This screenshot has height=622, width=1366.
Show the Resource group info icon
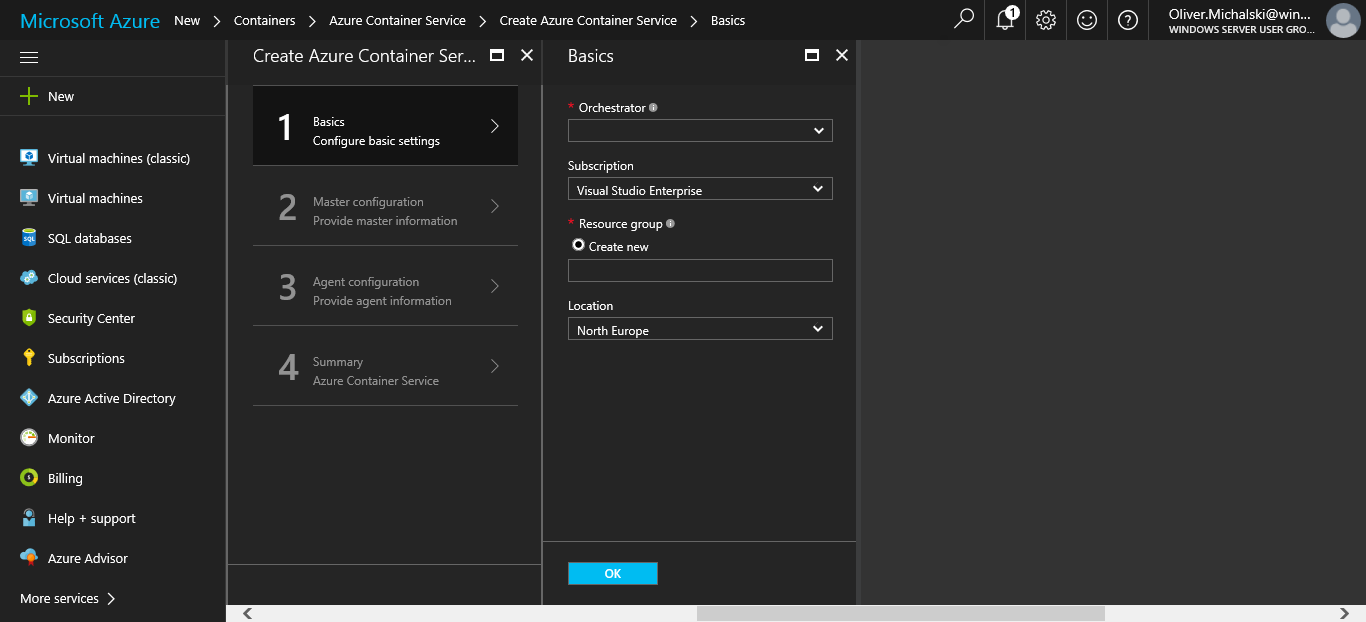(x=670, y=224)
